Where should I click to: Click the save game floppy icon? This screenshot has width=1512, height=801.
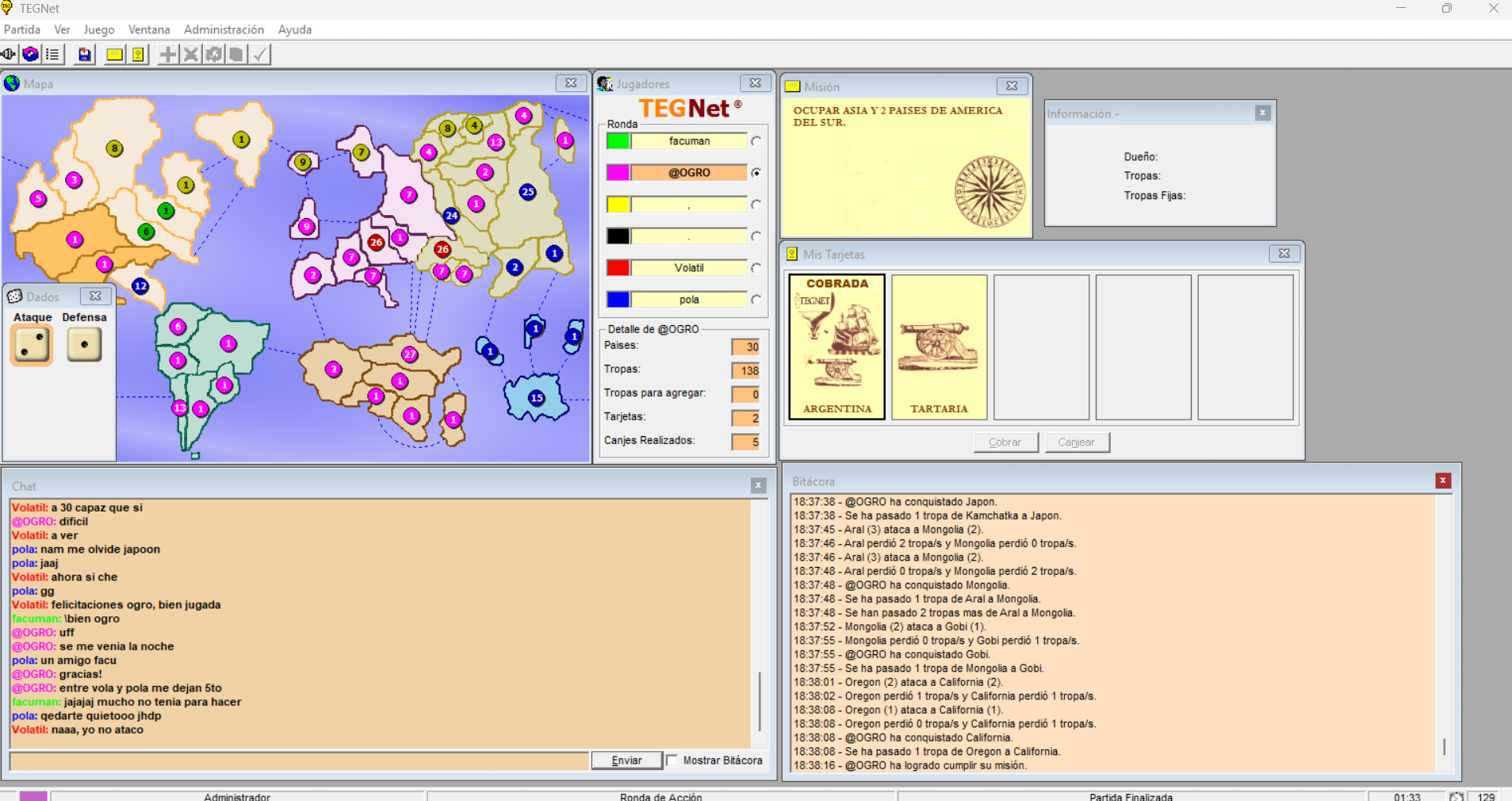[x=84, y=55]
